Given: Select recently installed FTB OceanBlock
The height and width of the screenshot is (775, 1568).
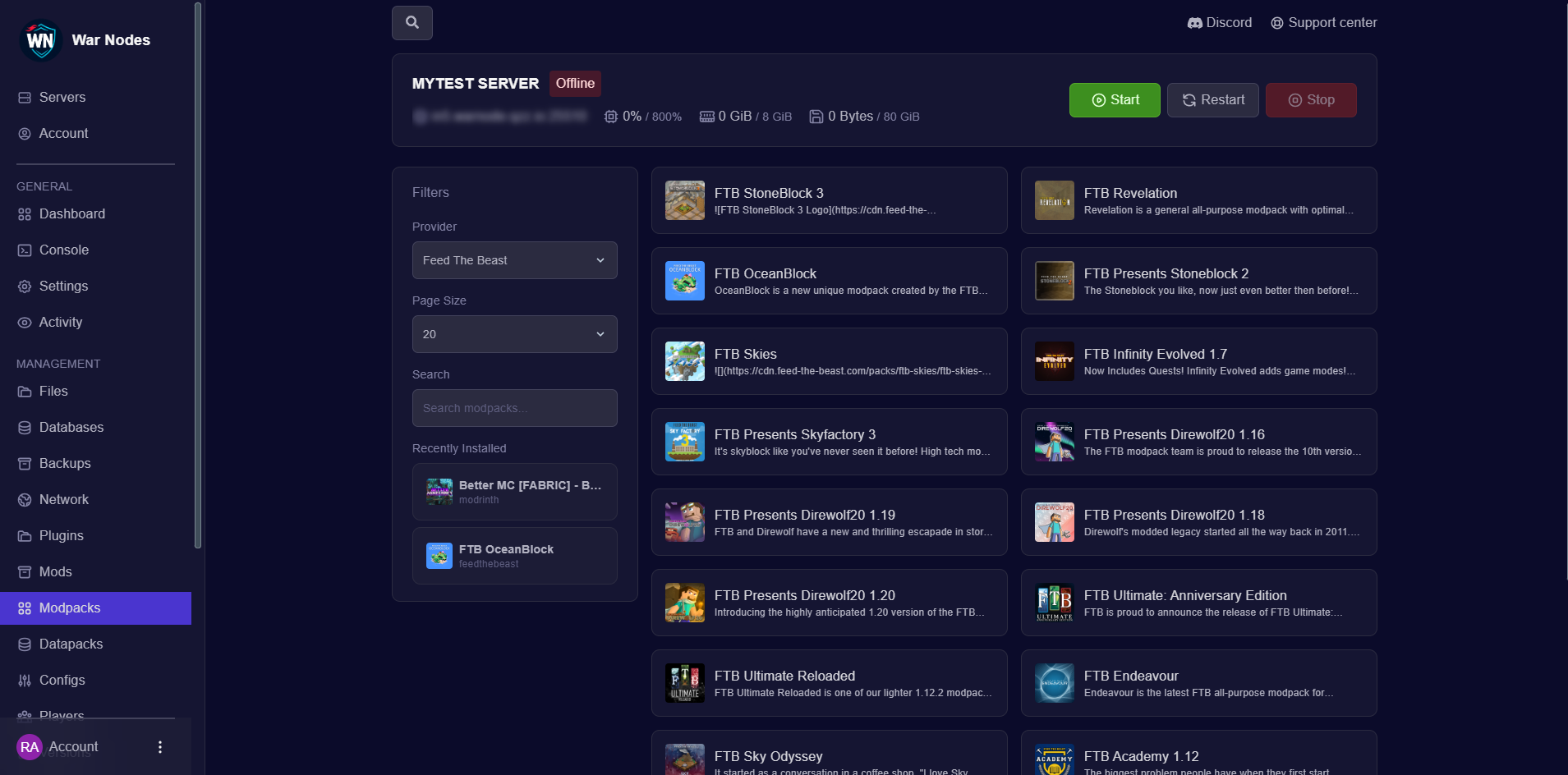Looking at the screenshot, I should (x=515, y=556).
